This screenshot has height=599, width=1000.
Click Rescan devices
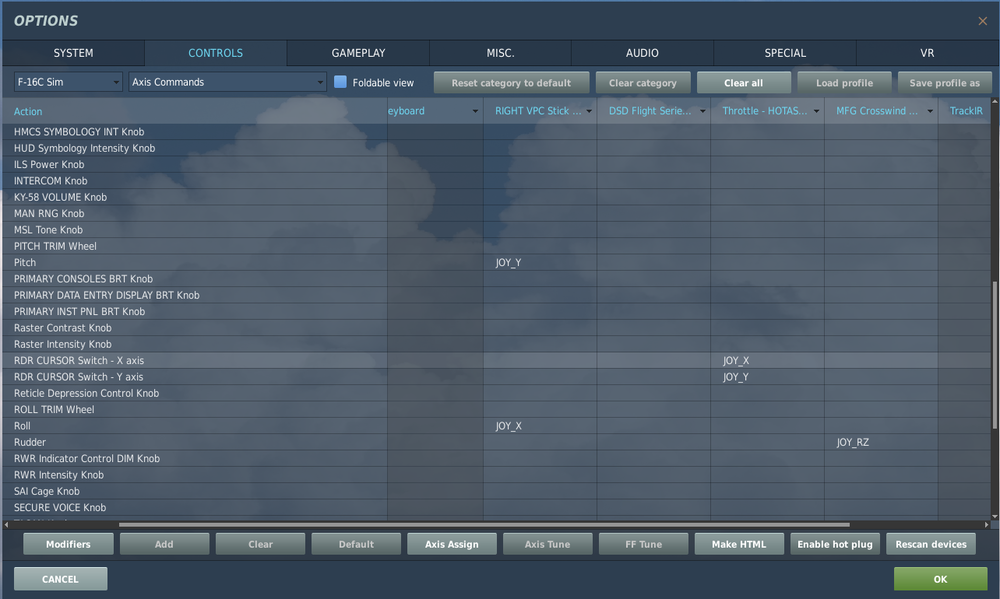pyautogui.click(x=930, y=543)
